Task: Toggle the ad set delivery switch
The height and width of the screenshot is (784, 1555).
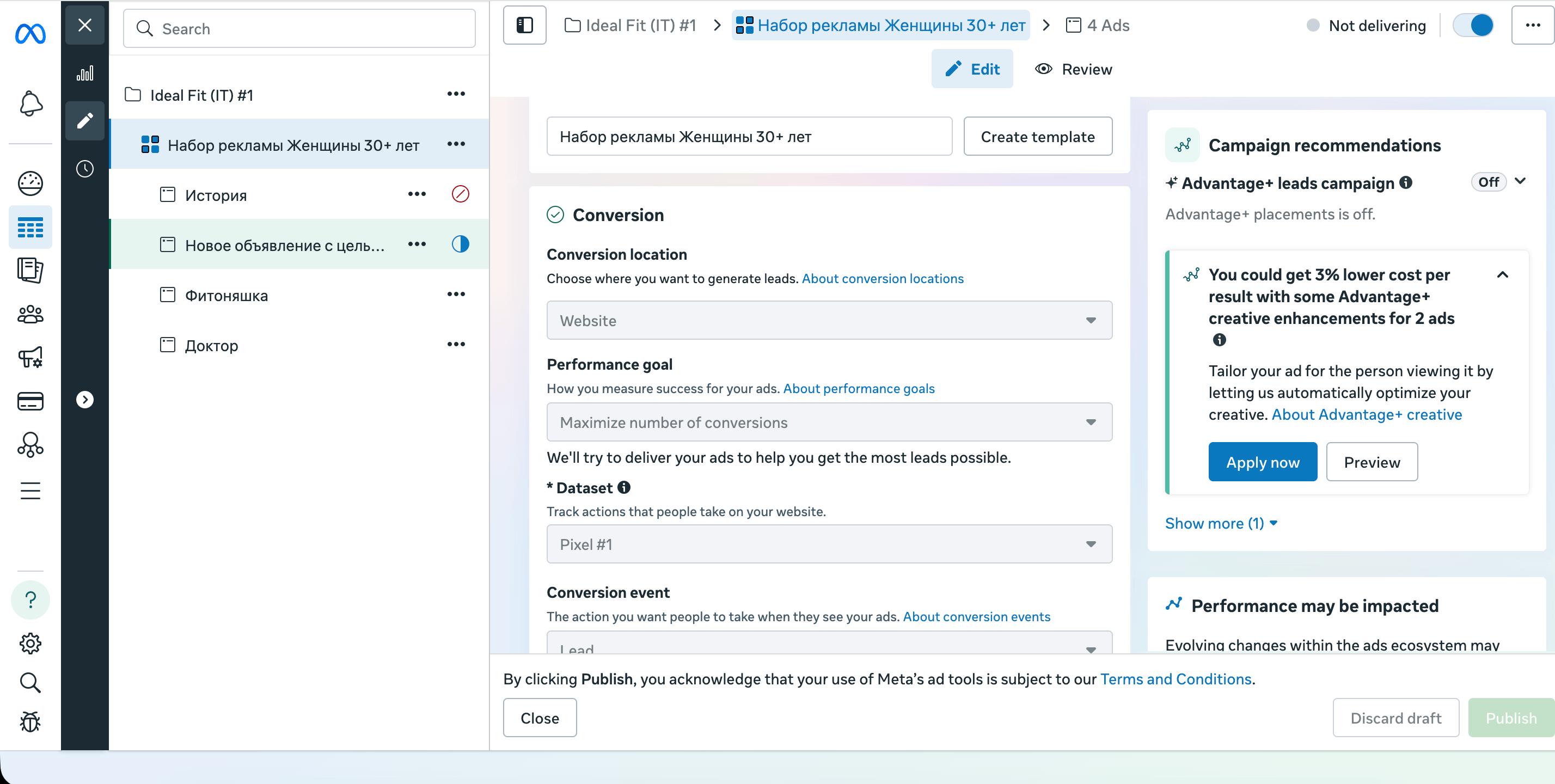Action: pos(1472,26)
